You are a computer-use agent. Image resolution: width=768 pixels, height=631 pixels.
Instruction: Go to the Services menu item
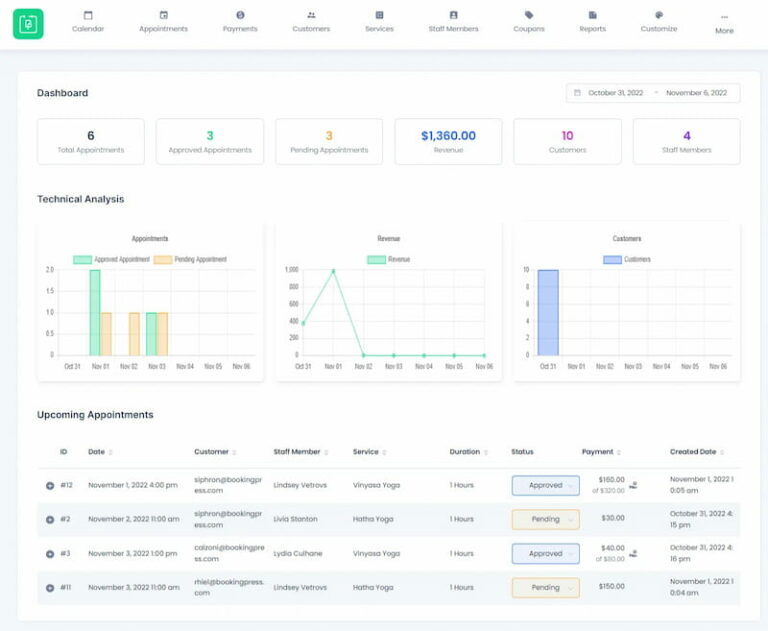[x=379, y=21]
